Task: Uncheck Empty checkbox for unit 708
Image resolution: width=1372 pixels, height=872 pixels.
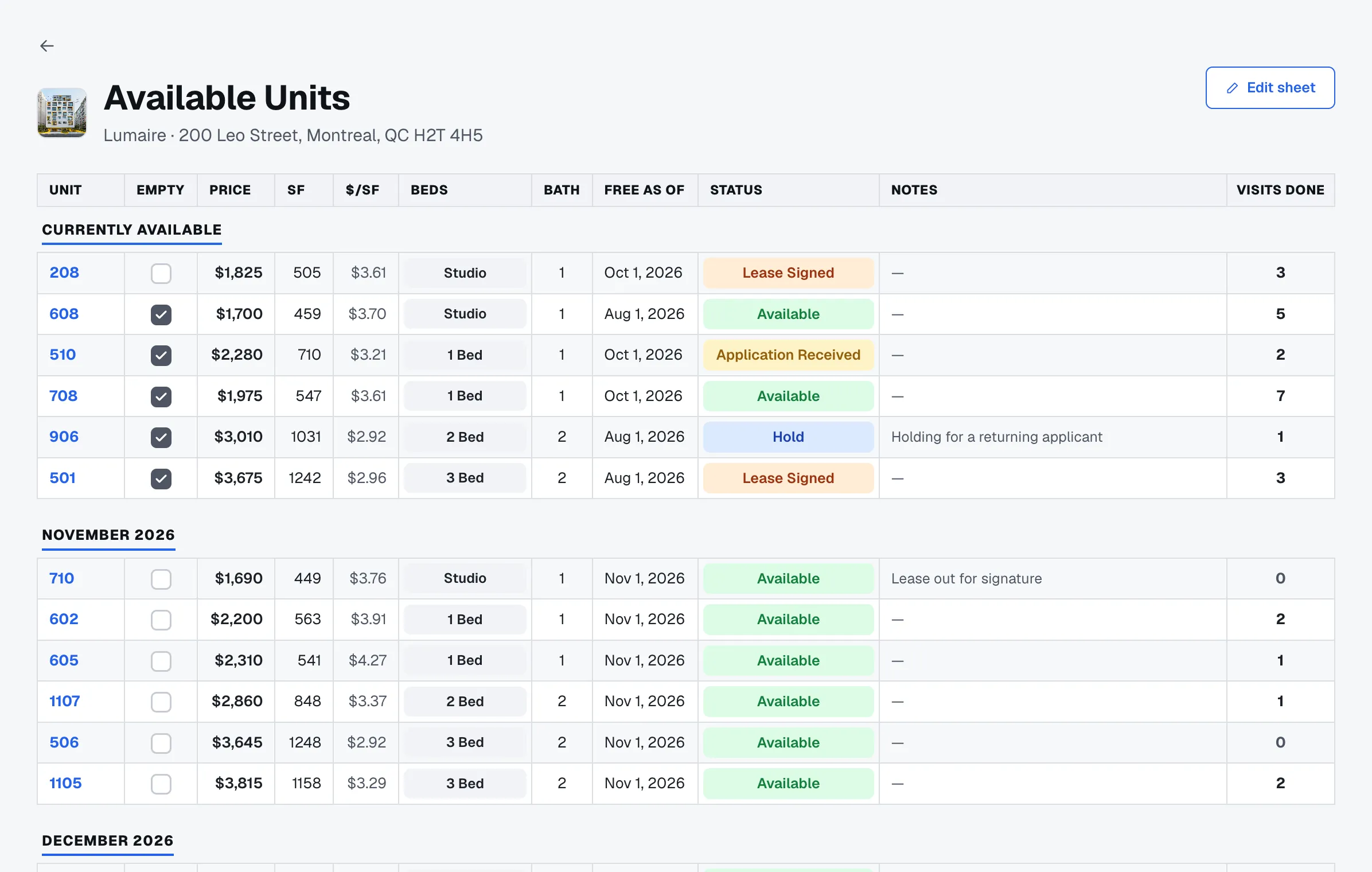Action: tap(161, 396)
